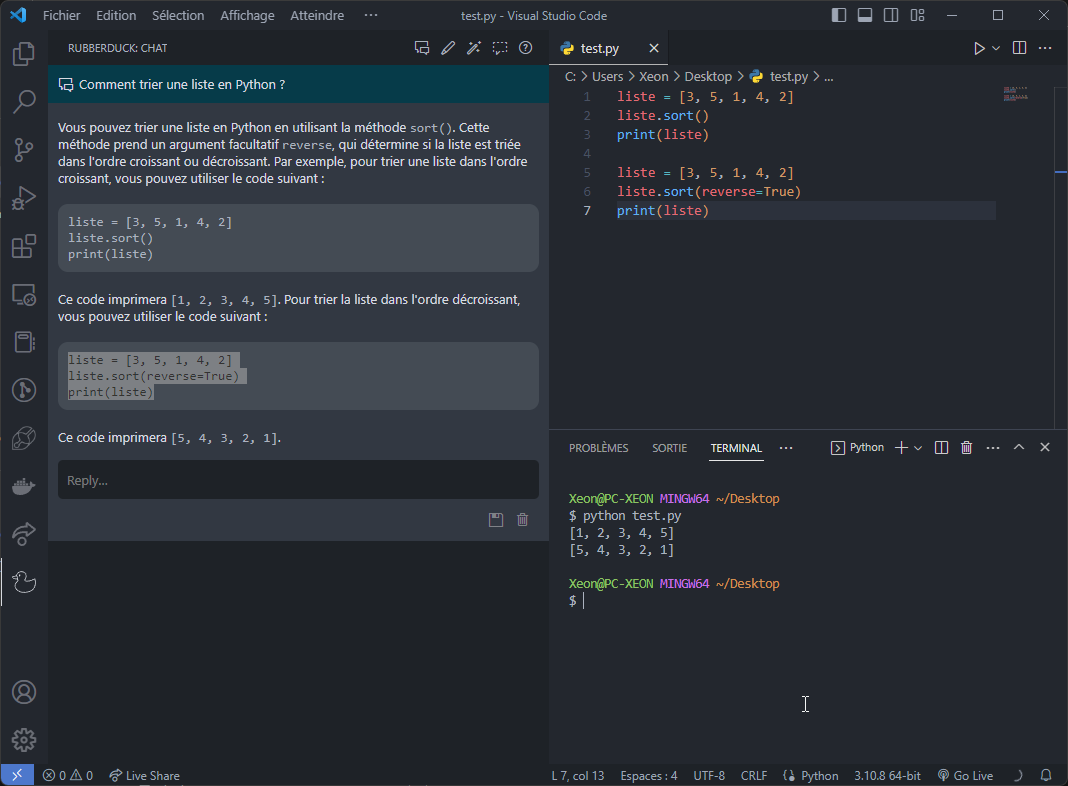Open the Search view in activity bar
1068x786 pixels.
point(24,101)
